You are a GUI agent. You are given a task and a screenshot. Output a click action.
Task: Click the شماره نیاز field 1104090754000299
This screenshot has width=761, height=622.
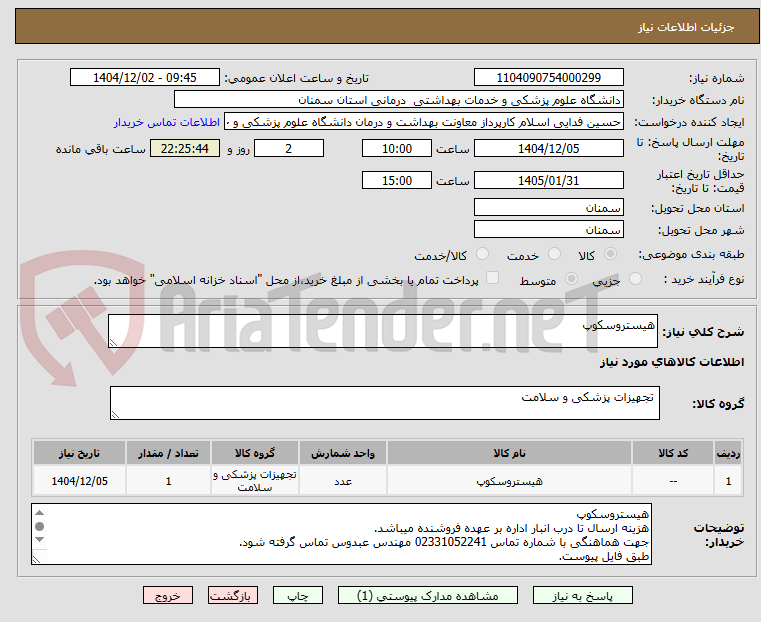(548, 78)
